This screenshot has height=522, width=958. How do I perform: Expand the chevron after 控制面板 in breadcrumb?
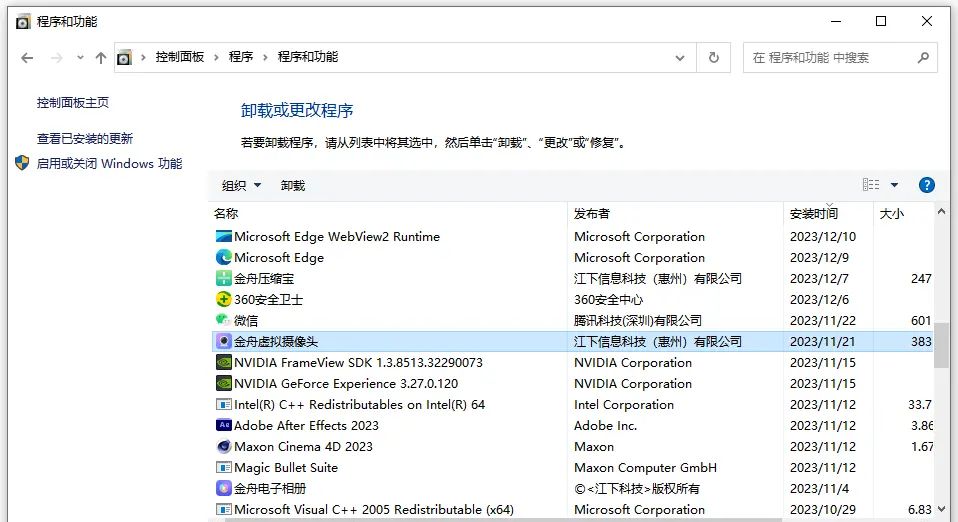(x=216, y=57)
